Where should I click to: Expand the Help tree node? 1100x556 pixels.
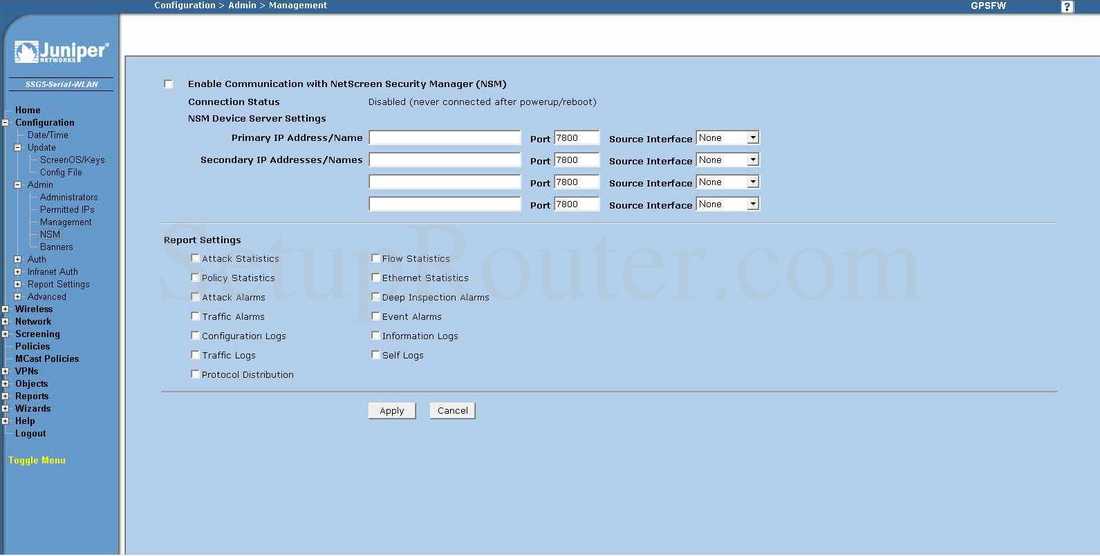click(5, 421)
